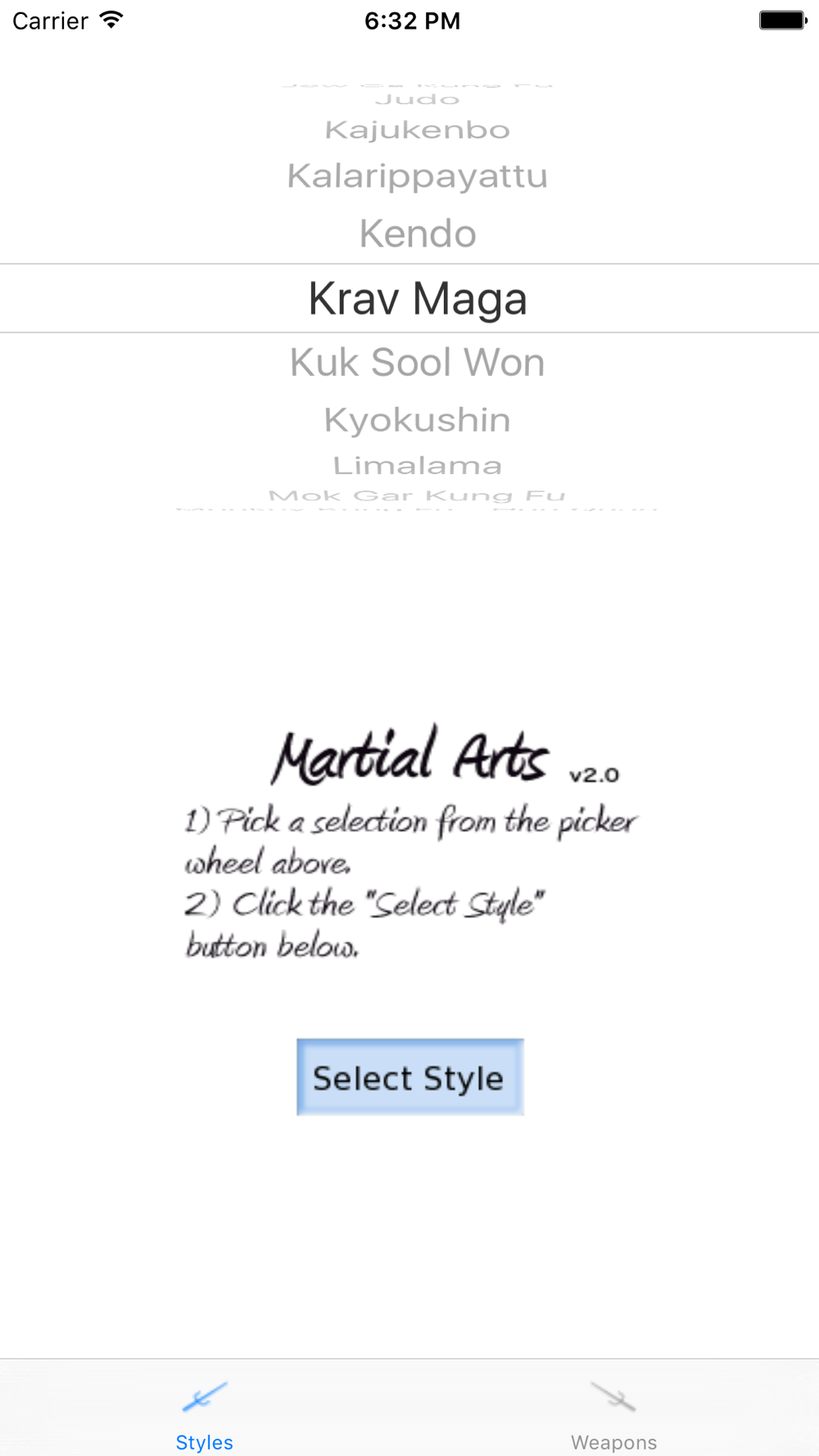Image resolution: width=819 pixels, height=1456 pixels.
Task: Tap the Styles tab sword icon
Action: [205, 1396]
